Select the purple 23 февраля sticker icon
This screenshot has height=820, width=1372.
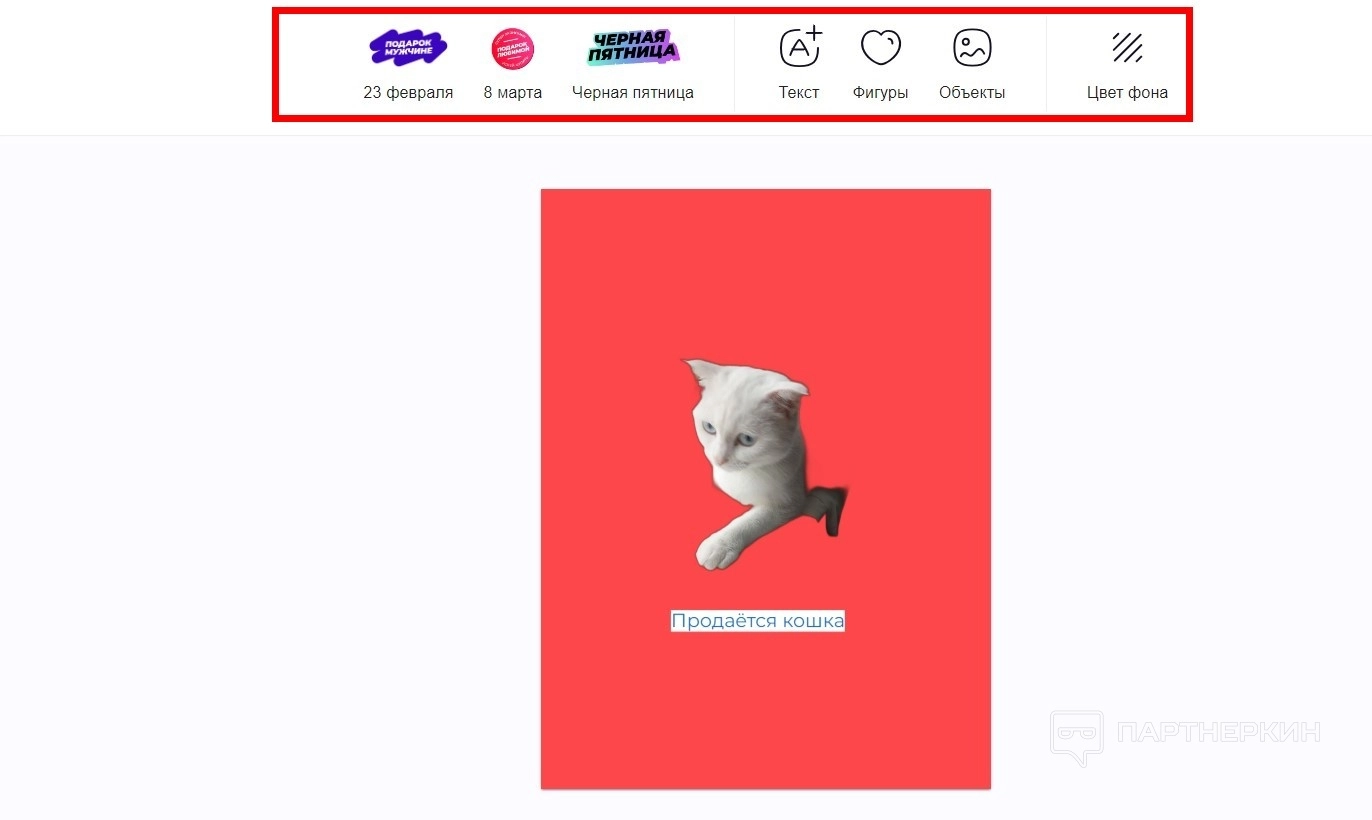pyautogui.click(x=408, y=48)
